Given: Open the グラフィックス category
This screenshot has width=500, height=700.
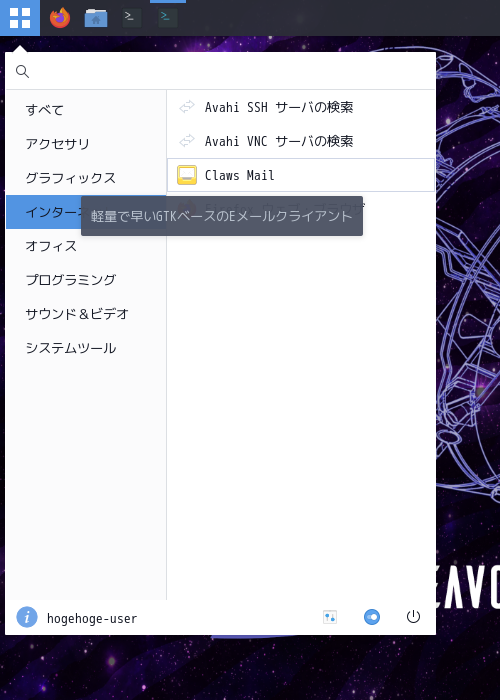Looking at the screenshot, I should pos(86,178).
